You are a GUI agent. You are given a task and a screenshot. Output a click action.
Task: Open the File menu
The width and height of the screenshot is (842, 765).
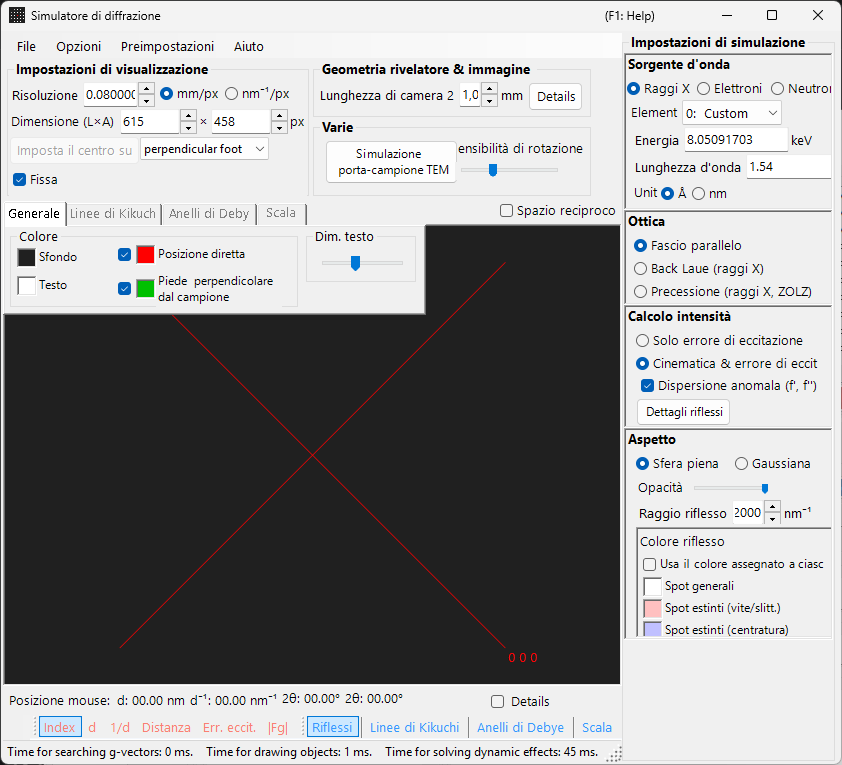click(26, 47)
